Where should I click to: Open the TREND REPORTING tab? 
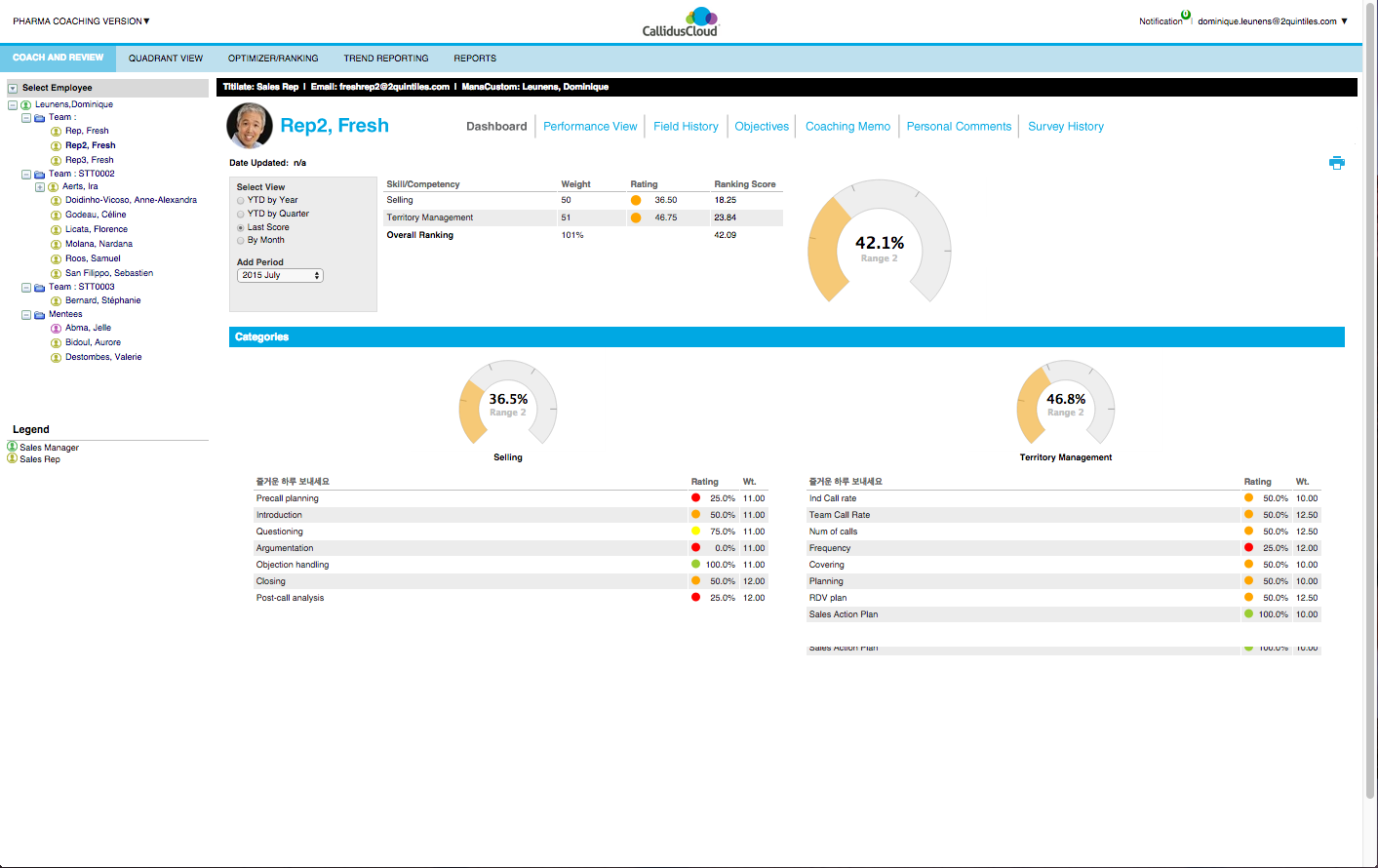386,58
